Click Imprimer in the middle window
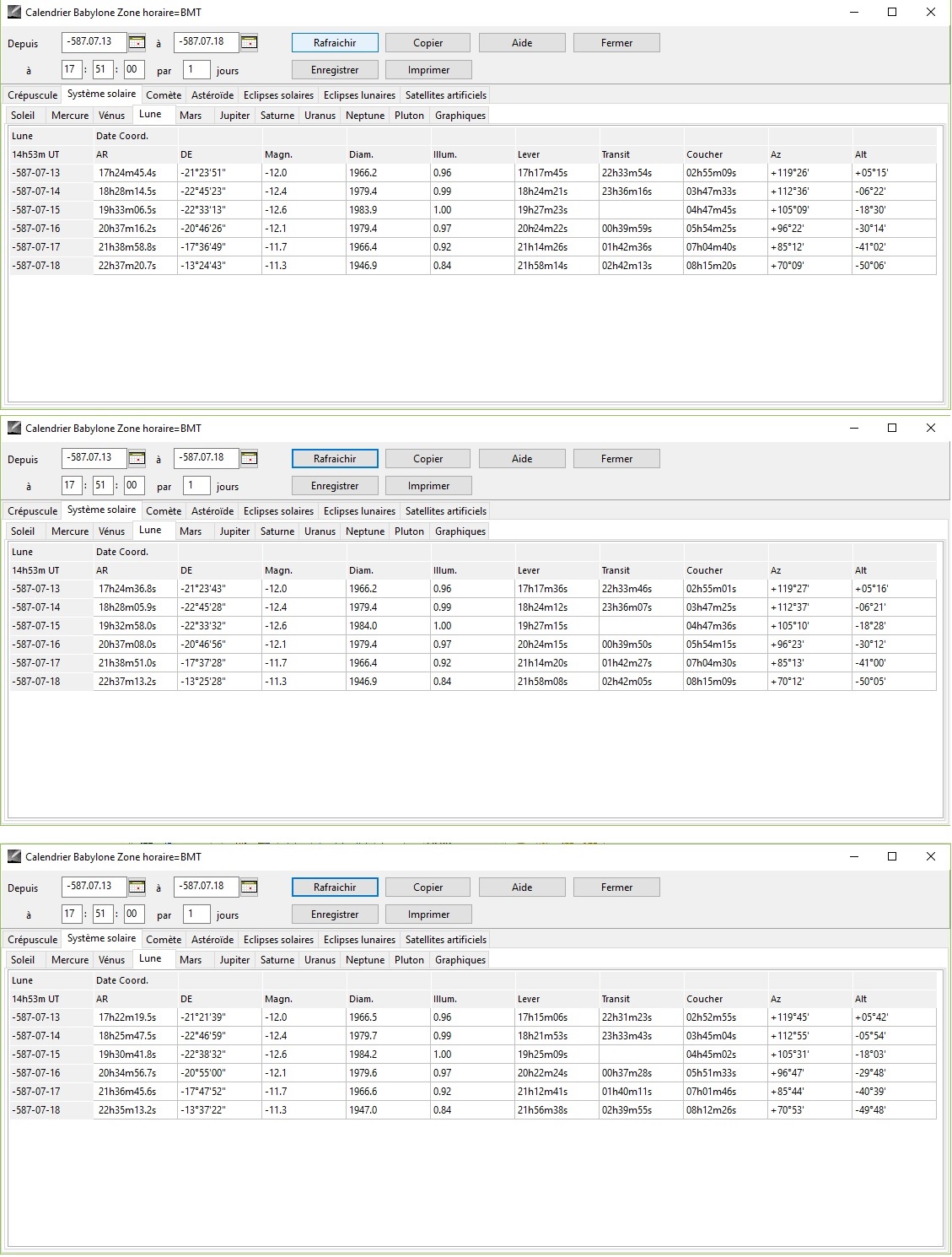 (428, 485)
